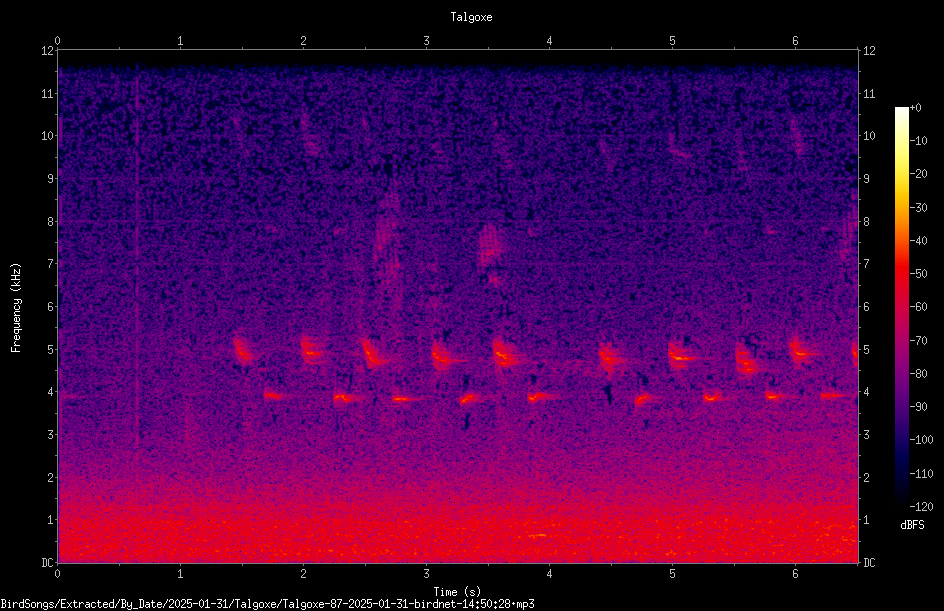The width and height of the screenshot is (944, 611).
Task: Click the Frequency (kHz) axis label
Action: (x=16, y=308)
